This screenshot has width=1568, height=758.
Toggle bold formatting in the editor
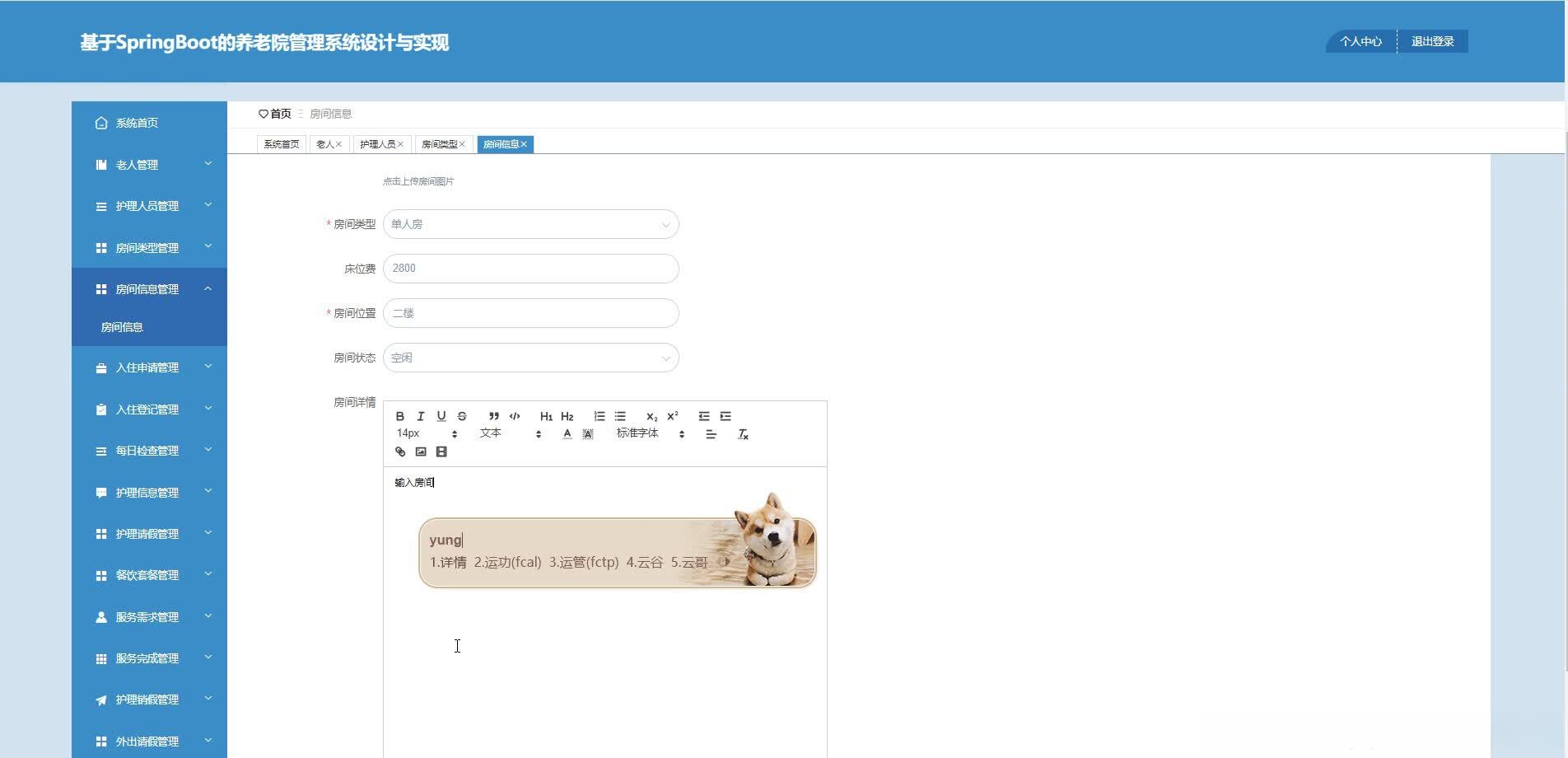[x=399, y=416]
